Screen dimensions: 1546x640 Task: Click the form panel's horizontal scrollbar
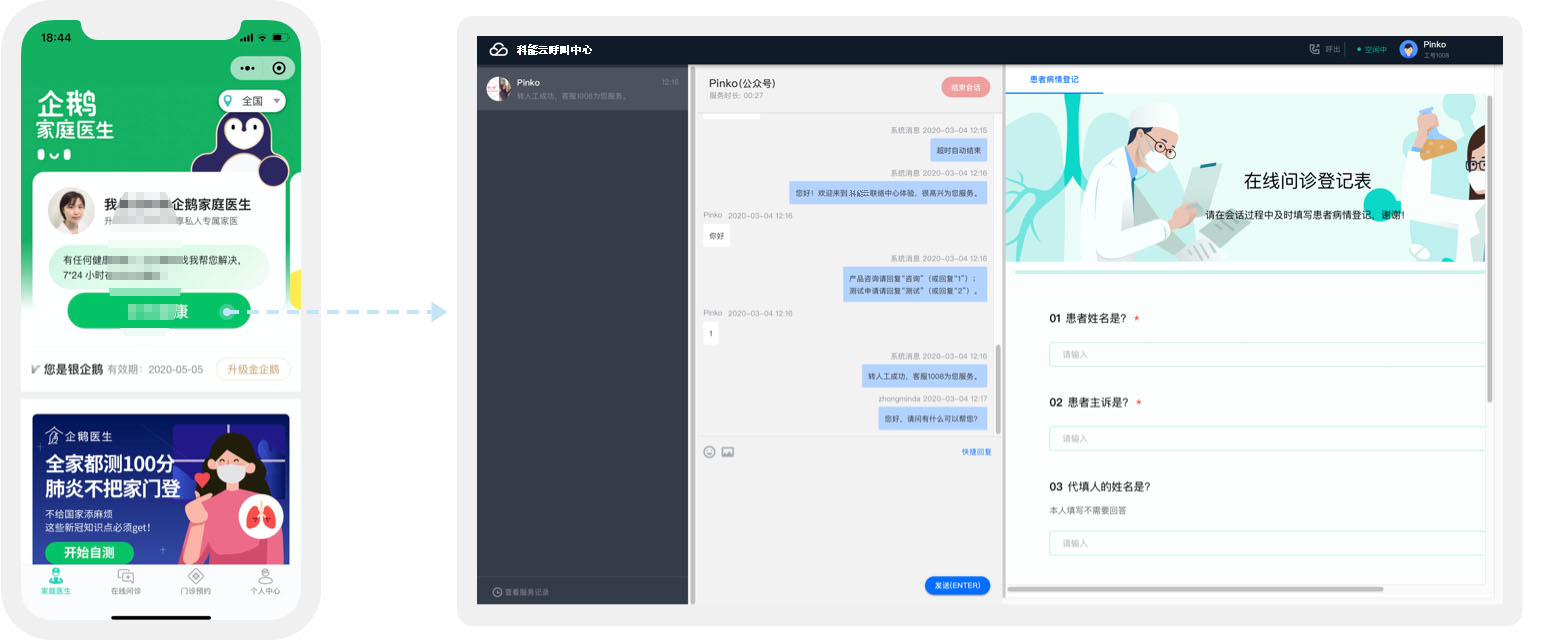click(1196, 590)
